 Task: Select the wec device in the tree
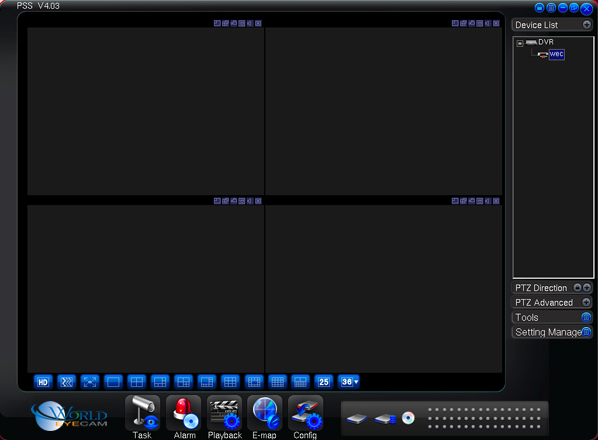[x=556, y=54]
